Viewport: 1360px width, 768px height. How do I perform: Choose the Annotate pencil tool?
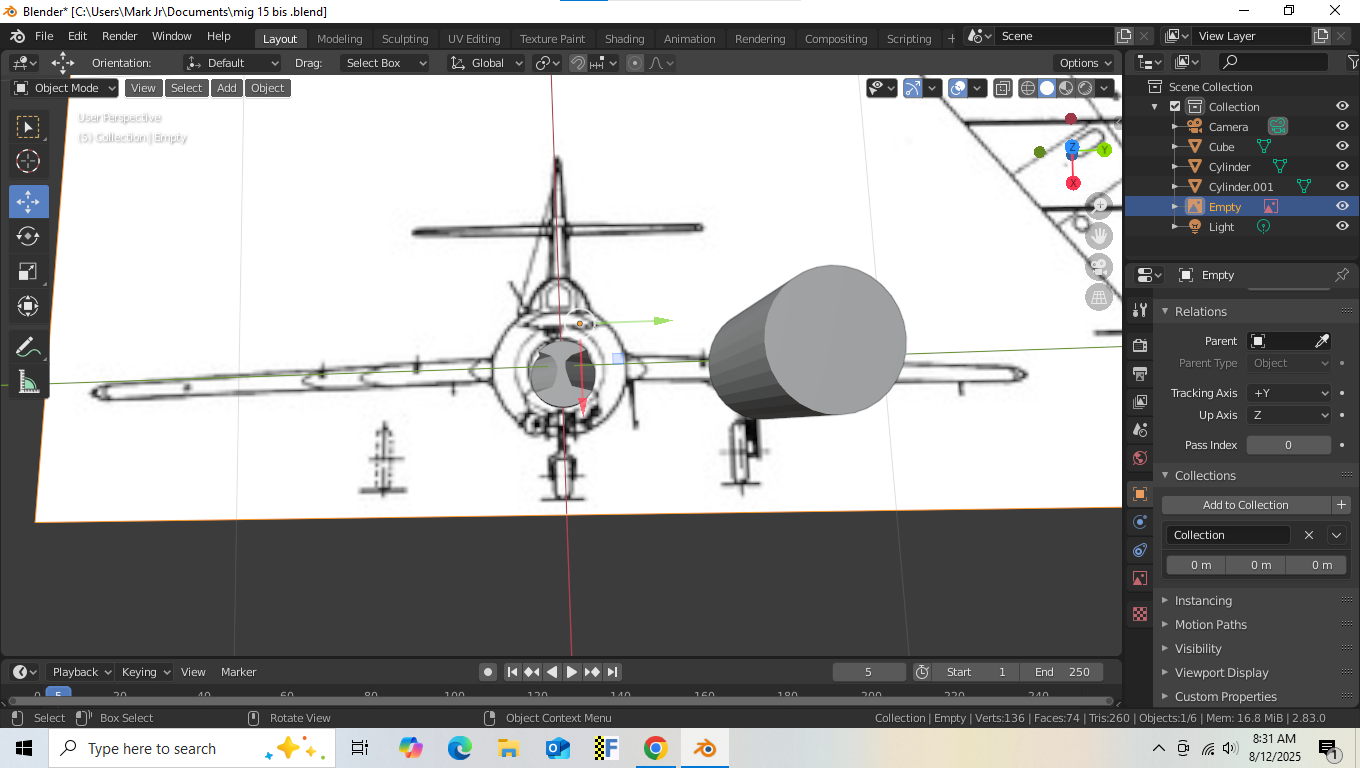(28, 348)
